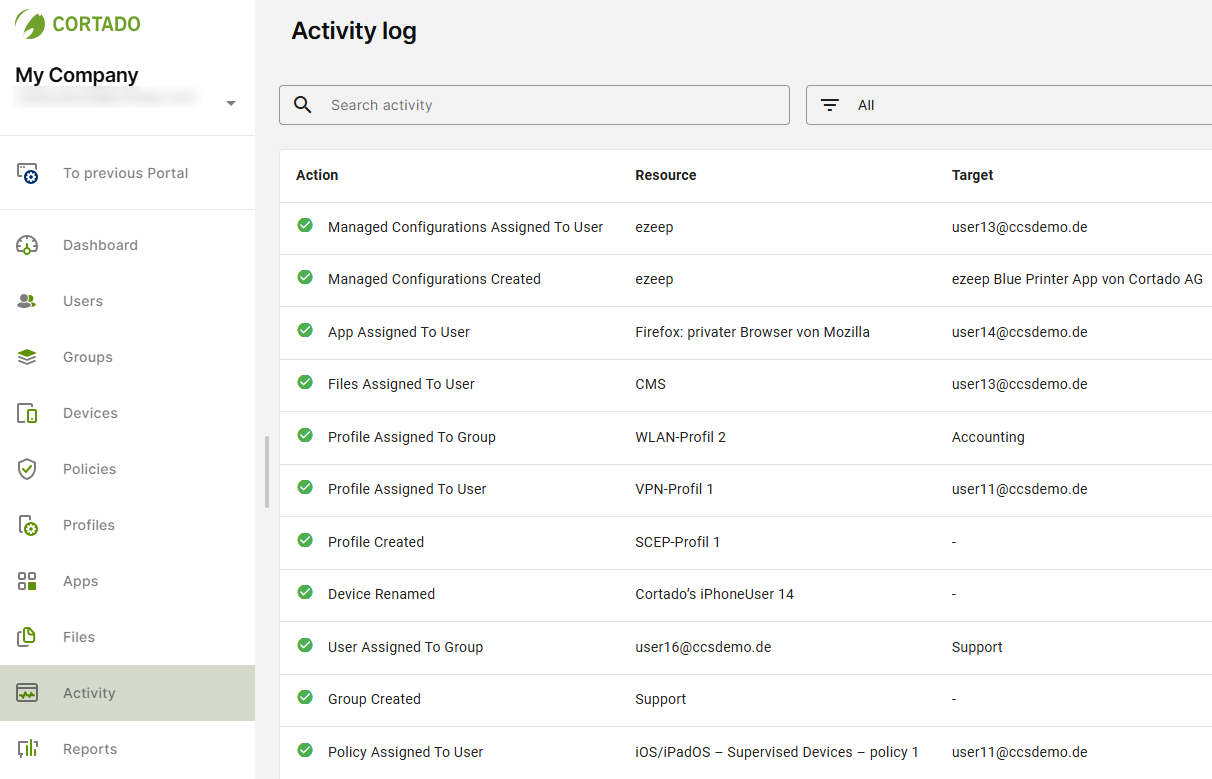Screen dimensions: 1212x779
Task: Sort by the Action column header
Action: 317,175
